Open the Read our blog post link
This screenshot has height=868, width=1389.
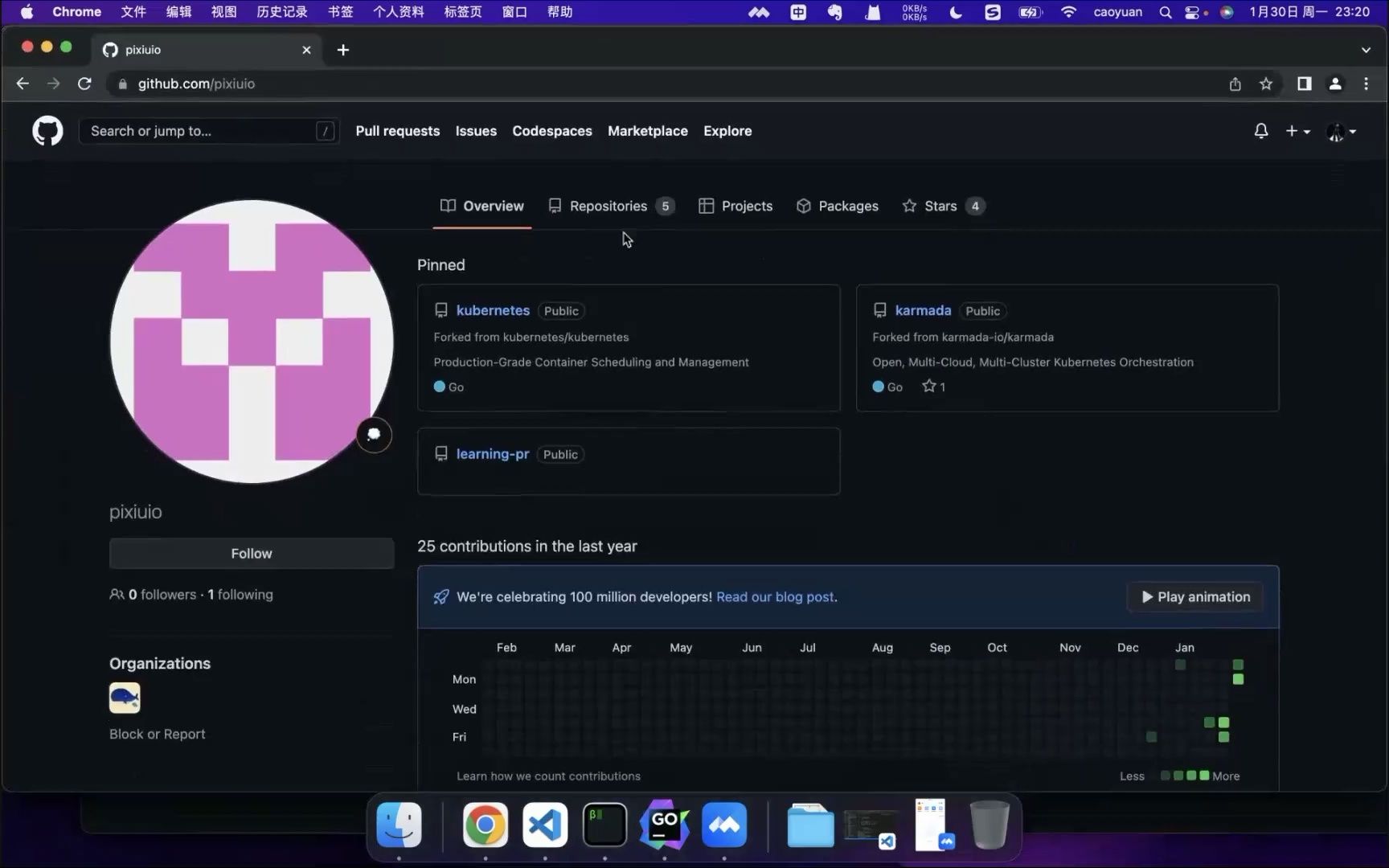coord(775,597)
